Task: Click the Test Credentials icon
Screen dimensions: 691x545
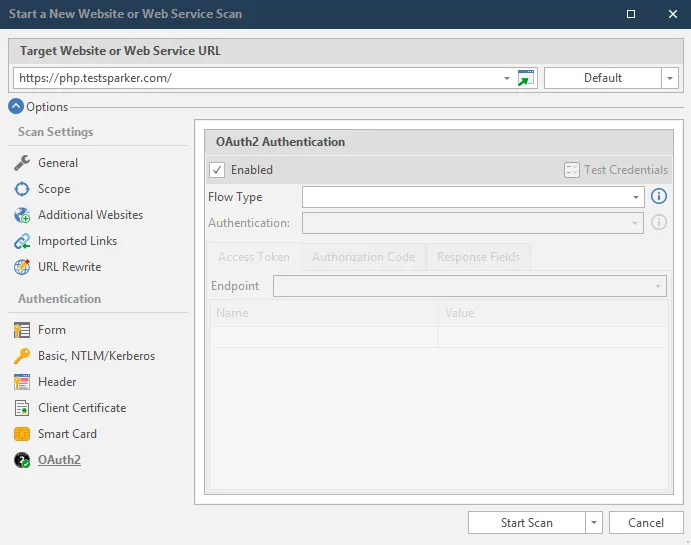Action: [x=572, y=170]
